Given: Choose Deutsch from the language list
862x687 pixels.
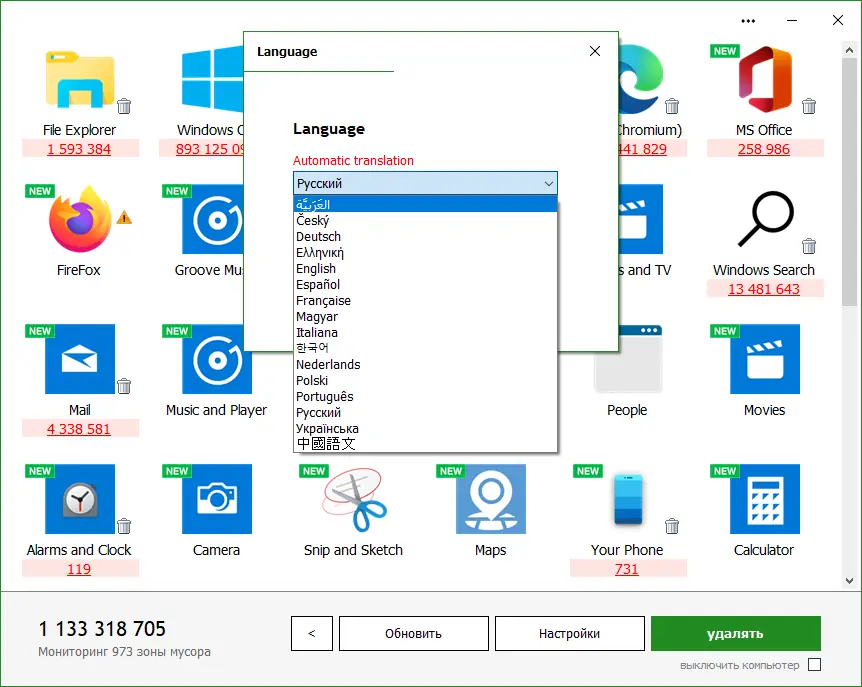Looking at the screenshot, I should pos(425,236).
